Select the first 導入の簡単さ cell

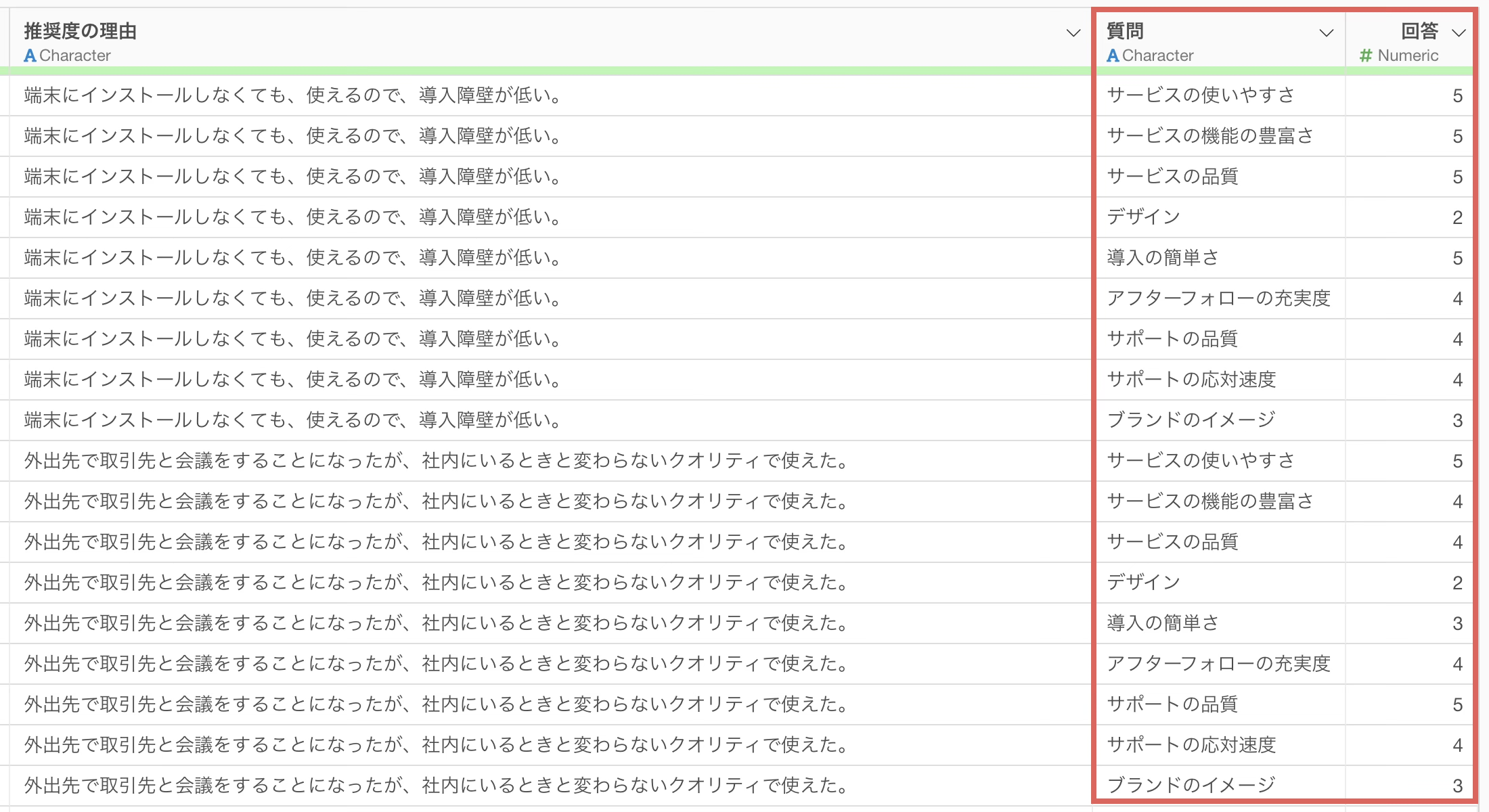[1163, 258]
